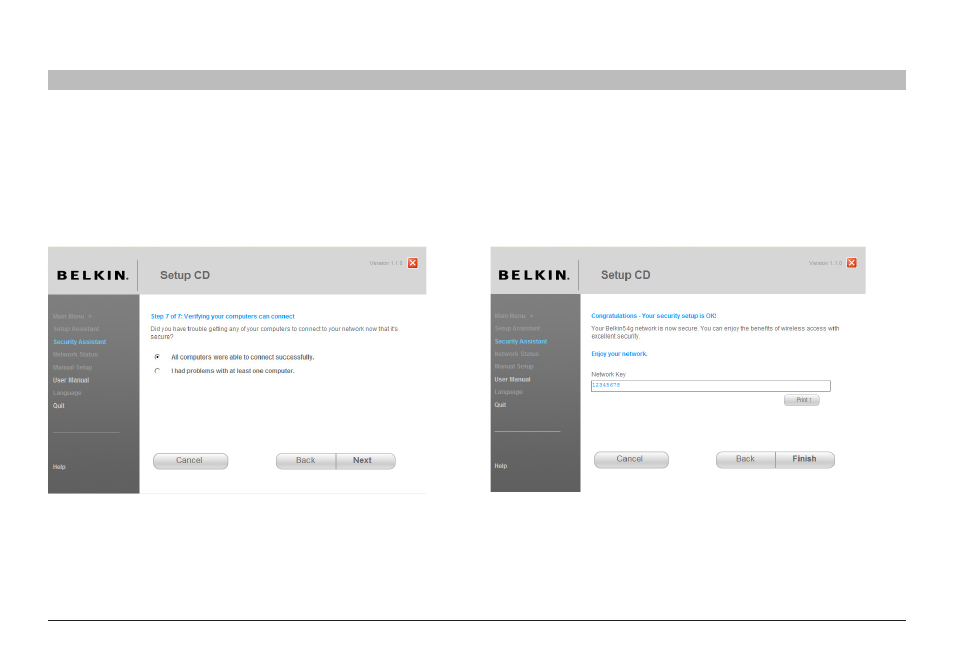Close the right Belkin Setup CD window
Screen dimensions: 954x668
pyautogui.click(x=852, y=263)
